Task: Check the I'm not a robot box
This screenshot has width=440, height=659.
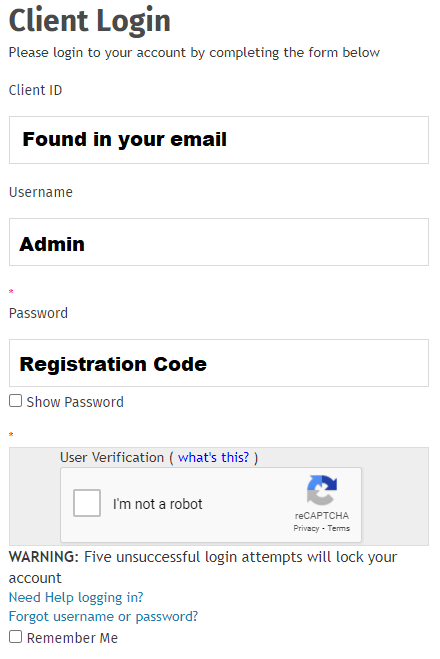Action: (87, 503)
